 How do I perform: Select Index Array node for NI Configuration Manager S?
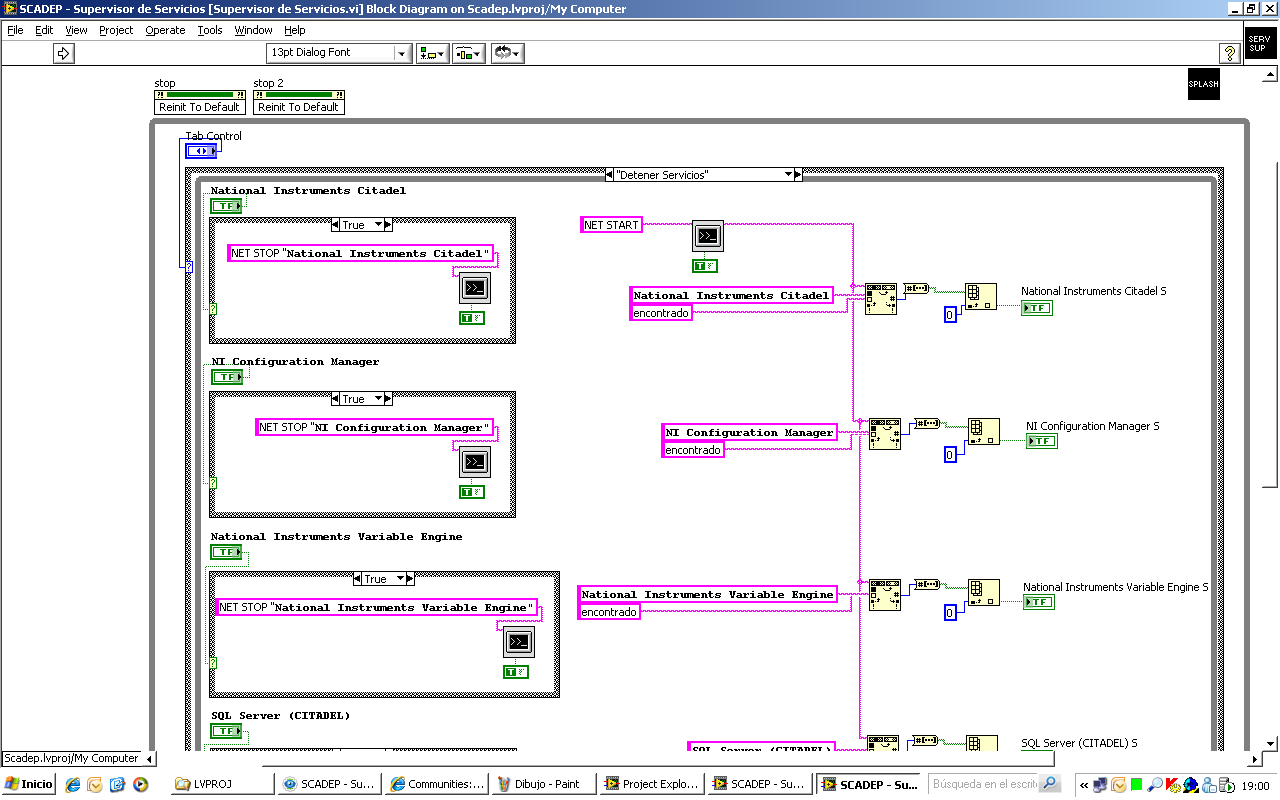(x=983, y=432)
